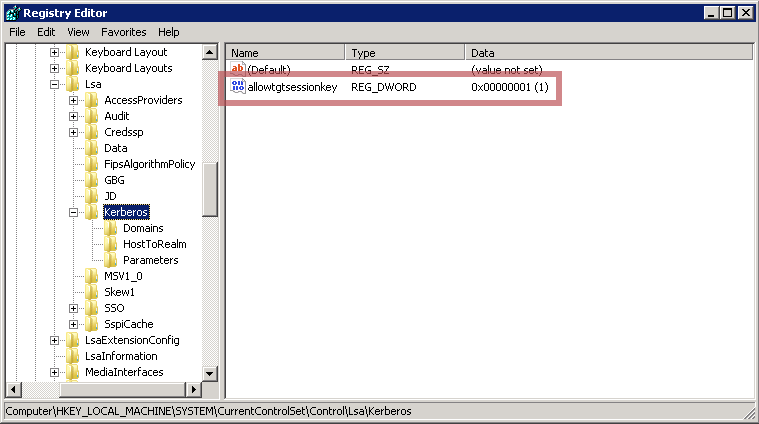Select the Kerberos key label

pos(126,212)
